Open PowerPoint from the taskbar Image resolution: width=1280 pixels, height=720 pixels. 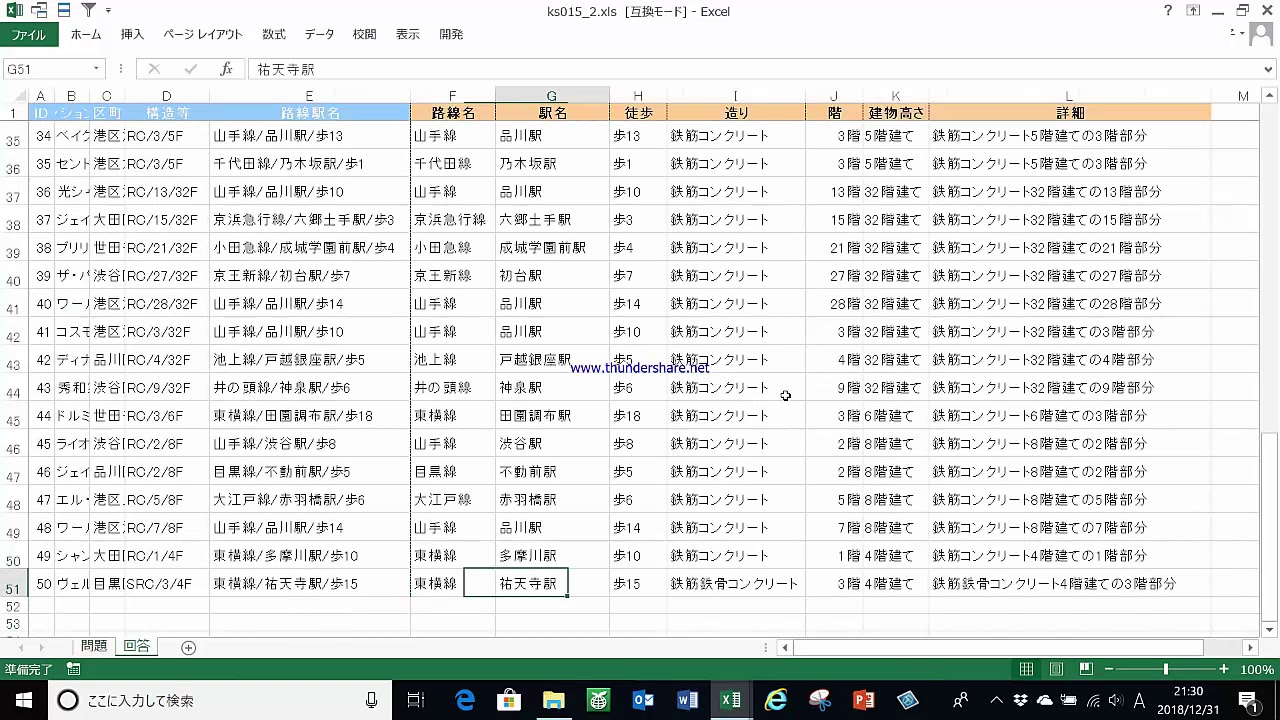863,700
